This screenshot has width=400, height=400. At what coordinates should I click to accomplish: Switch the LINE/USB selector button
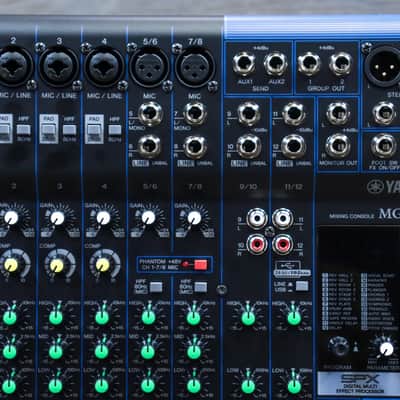[302, 286]
